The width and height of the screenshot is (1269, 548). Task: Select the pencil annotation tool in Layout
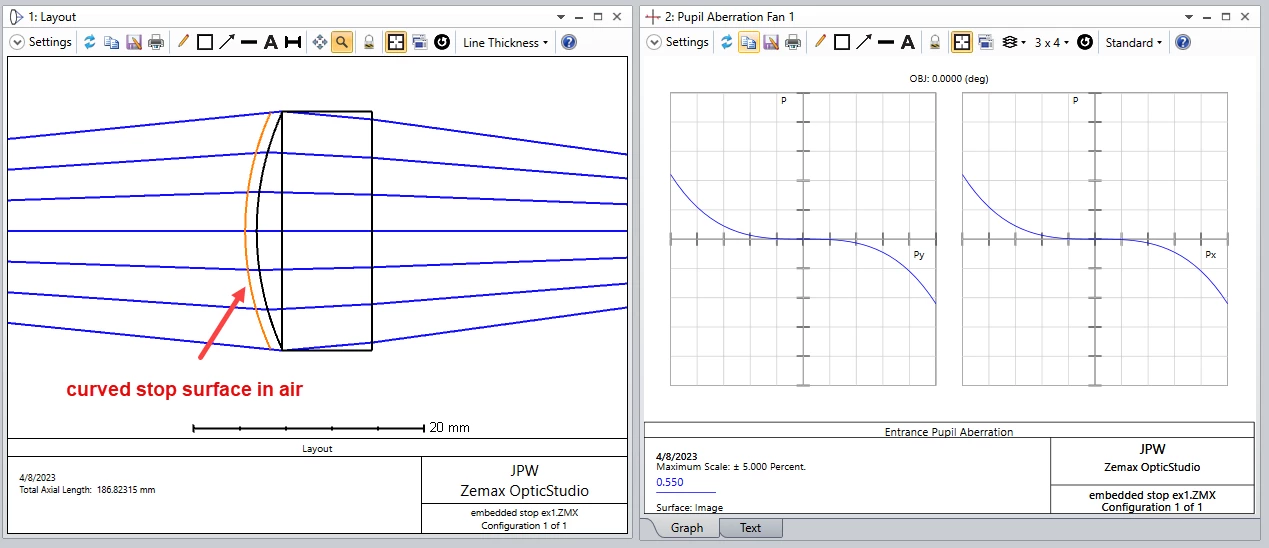point(183,42)
